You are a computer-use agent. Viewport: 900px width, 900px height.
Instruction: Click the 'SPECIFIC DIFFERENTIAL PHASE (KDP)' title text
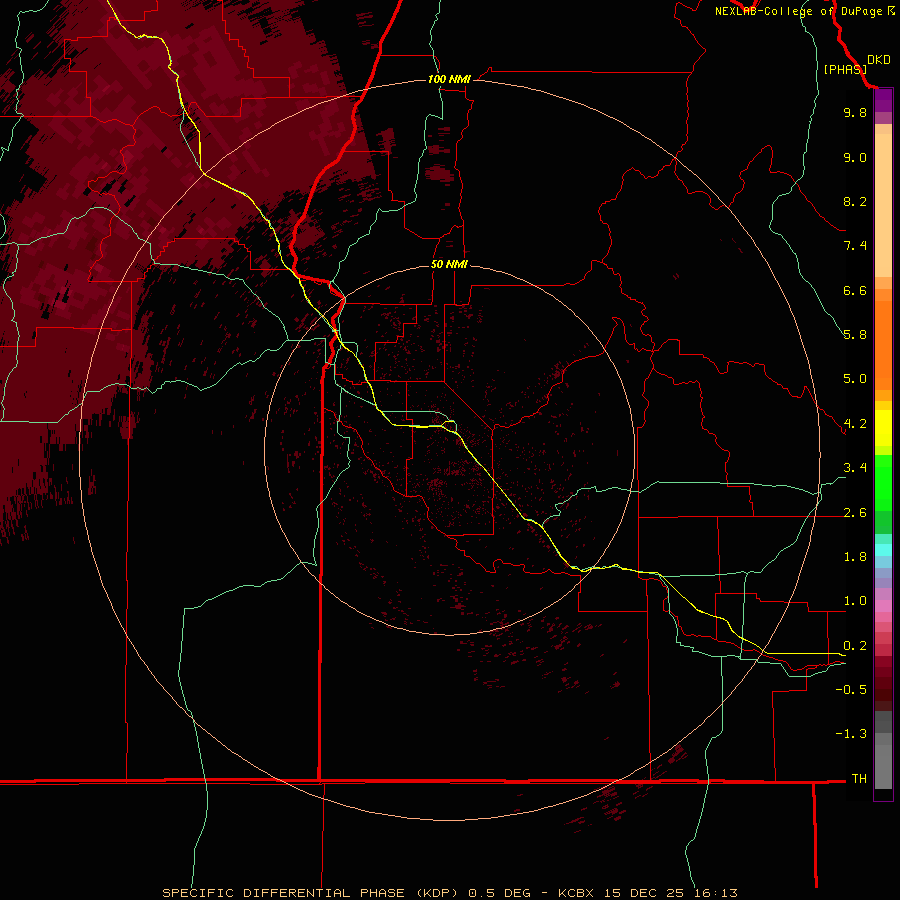(x=311, y=893)
